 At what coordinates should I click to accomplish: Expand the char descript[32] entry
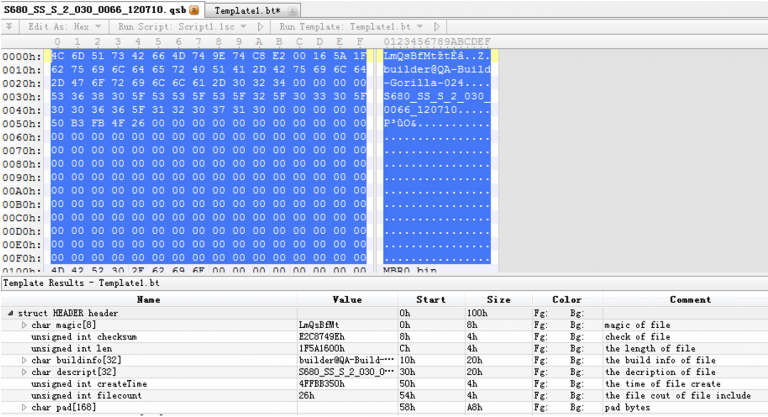[x=24, y=372]
